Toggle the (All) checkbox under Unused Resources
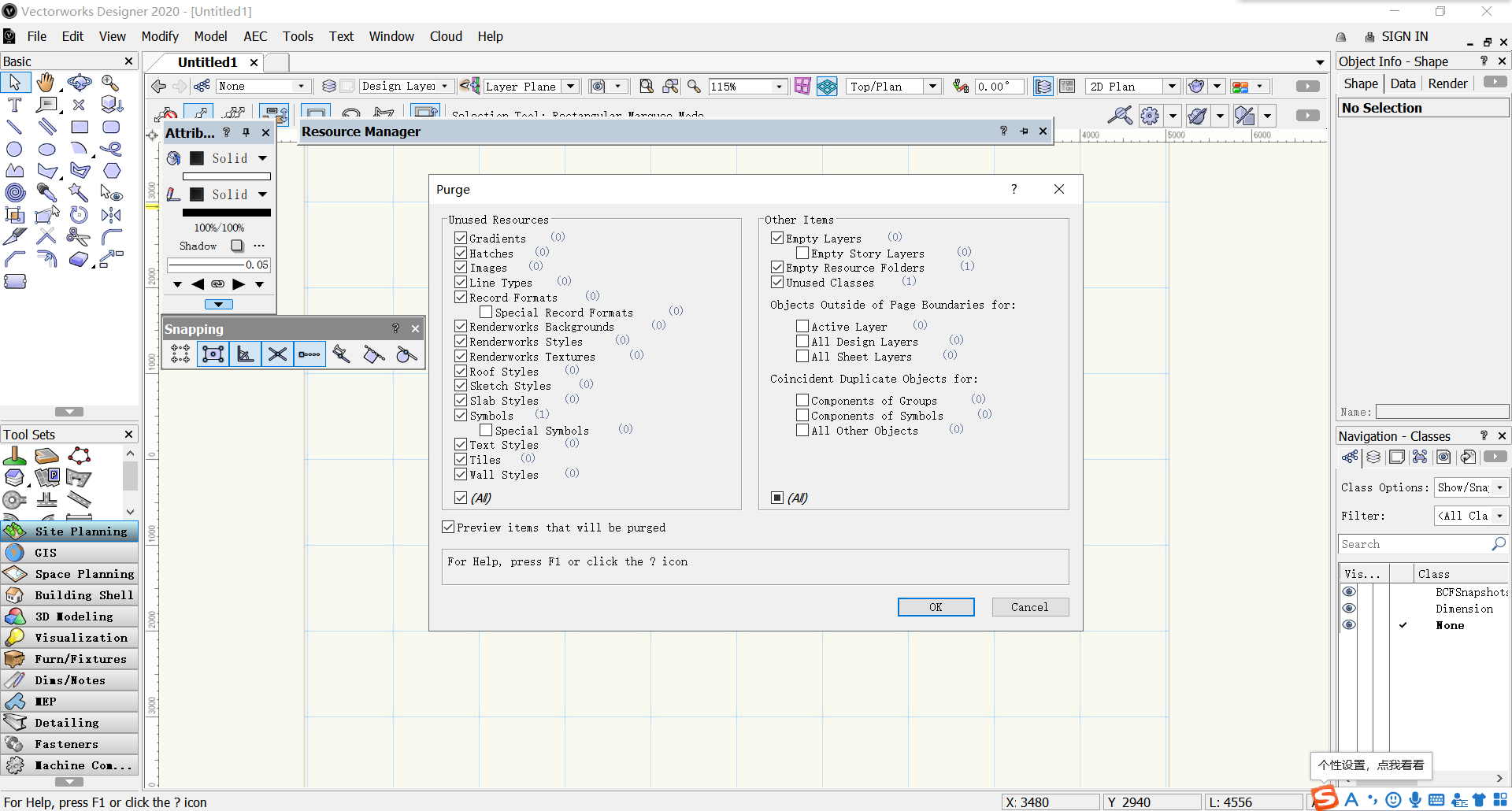Viewport: 1512px width, 811px height. [x=461, y=498]
